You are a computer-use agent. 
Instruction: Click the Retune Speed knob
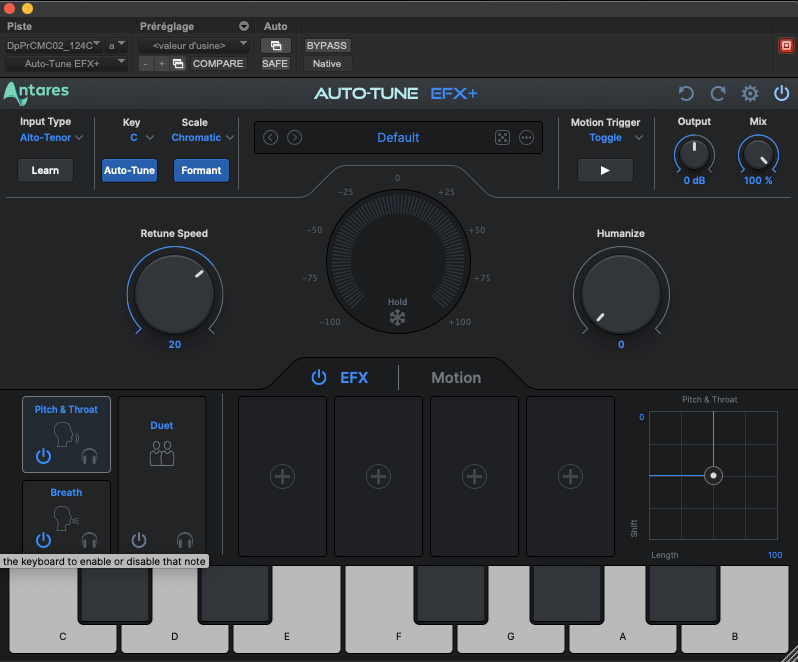[x=175, y=294]
